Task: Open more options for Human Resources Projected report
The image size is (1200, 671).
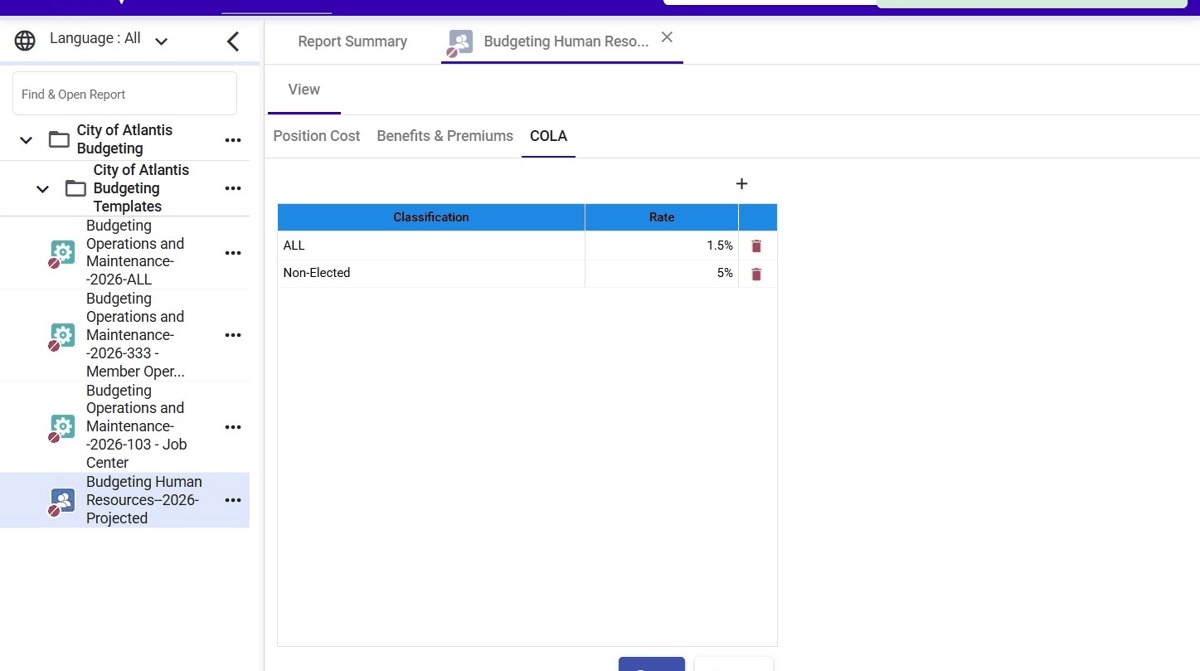Action: (x=233, y=500)
